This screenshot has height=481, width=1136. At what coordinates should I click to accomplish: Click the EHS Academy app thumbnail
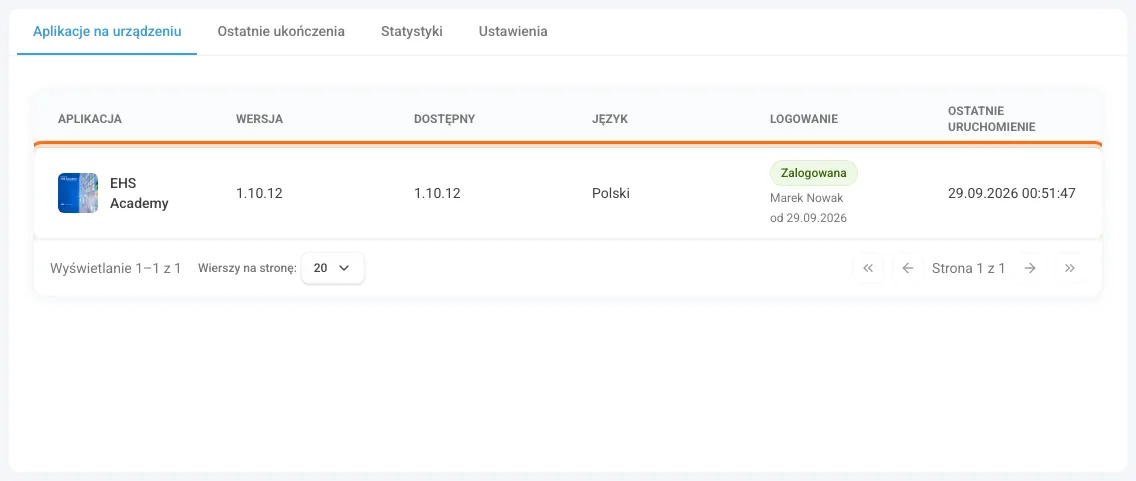coord(78,193)
